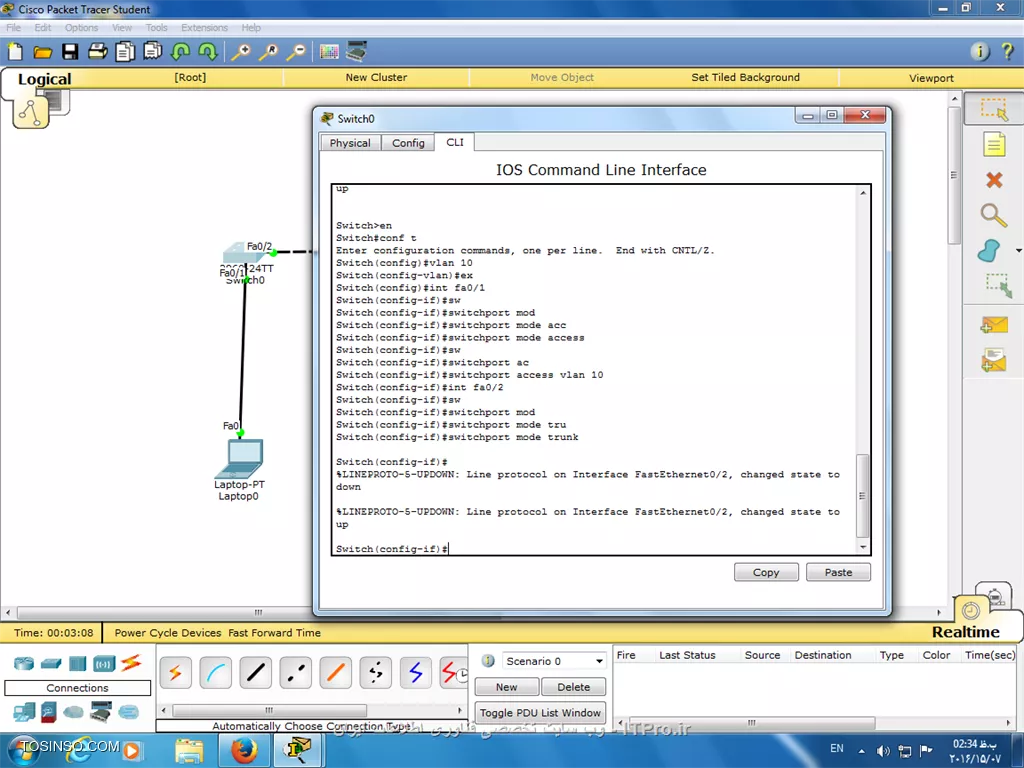1024x768 pixels.
Task: Click the Print toolbar icon
Action: point(97,52)
